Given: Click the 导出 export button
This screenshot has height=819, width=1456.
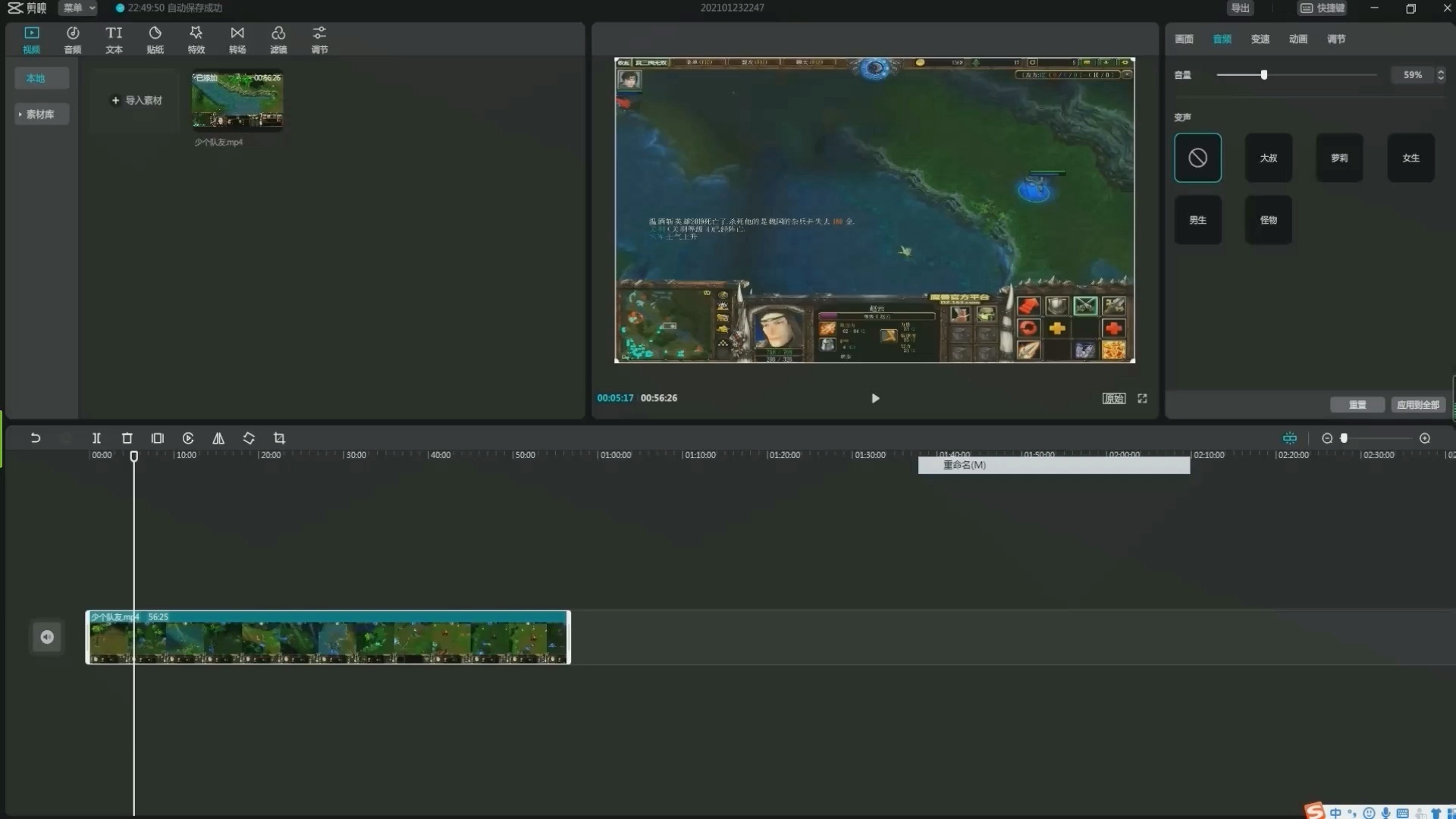Looking at the screenshot, I should (x=1240, y=8).
